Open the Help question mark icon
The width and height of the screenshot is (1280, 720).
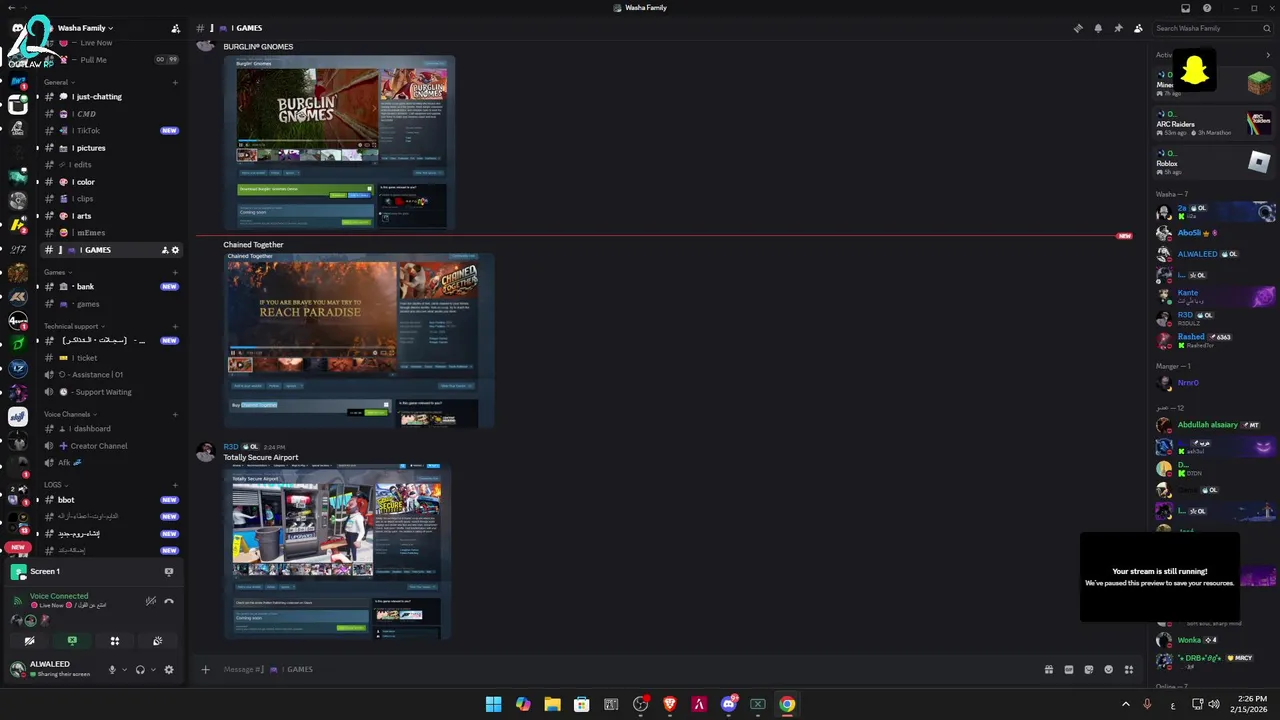coord(1207,8)
